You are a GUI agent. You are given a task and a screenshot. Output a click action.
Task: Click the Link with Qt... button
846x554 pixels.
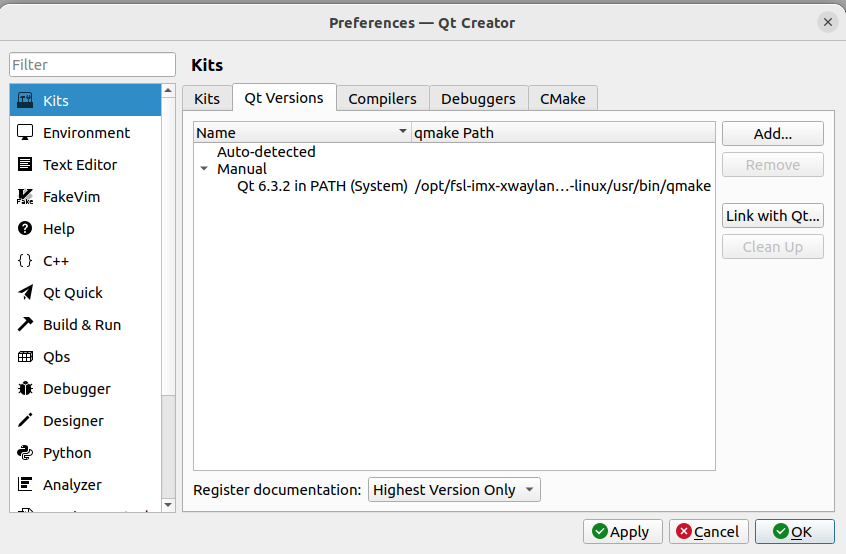(x=773, y=216)
